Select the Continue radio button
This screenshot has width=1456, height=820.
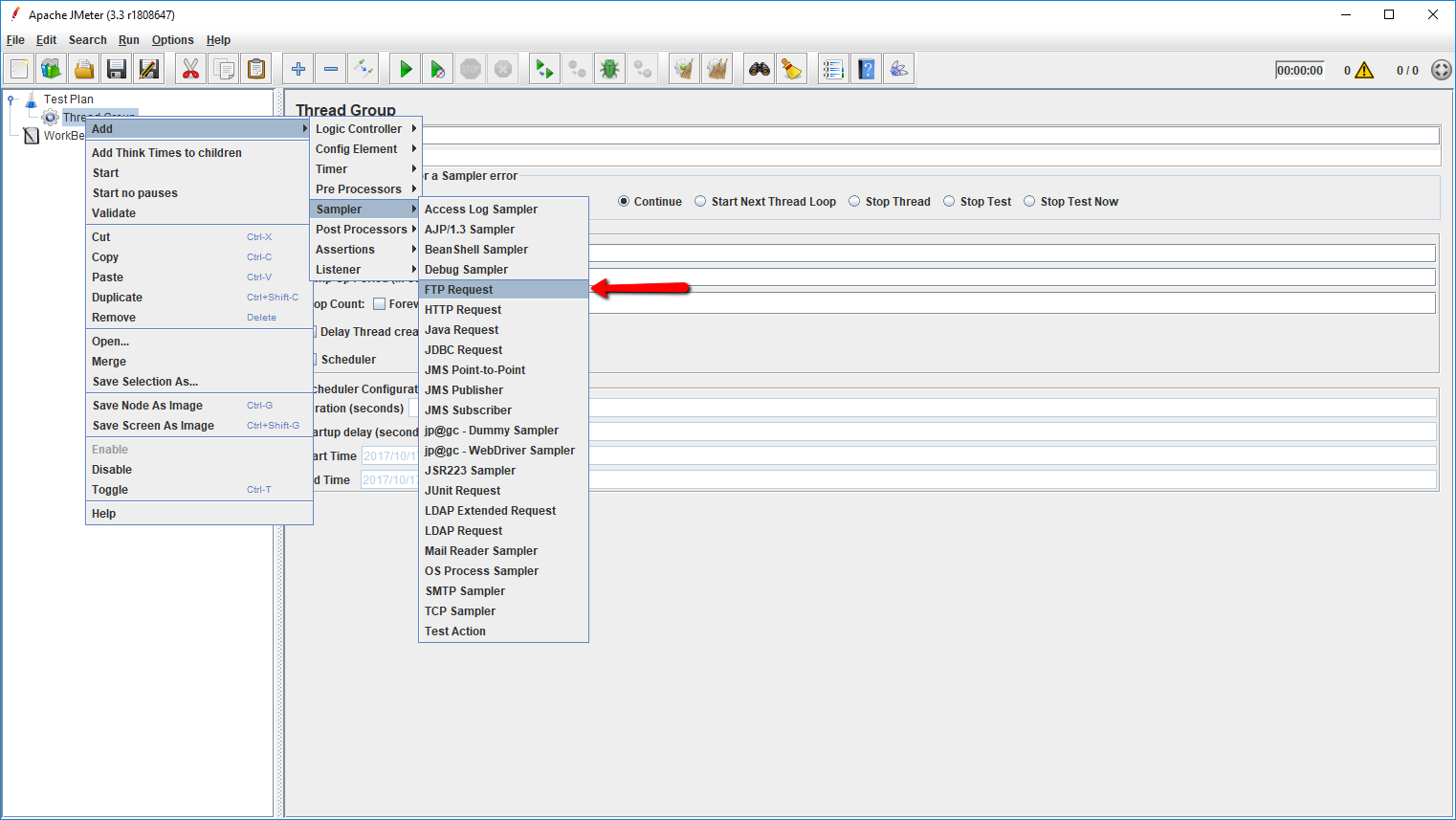point(624,202)
